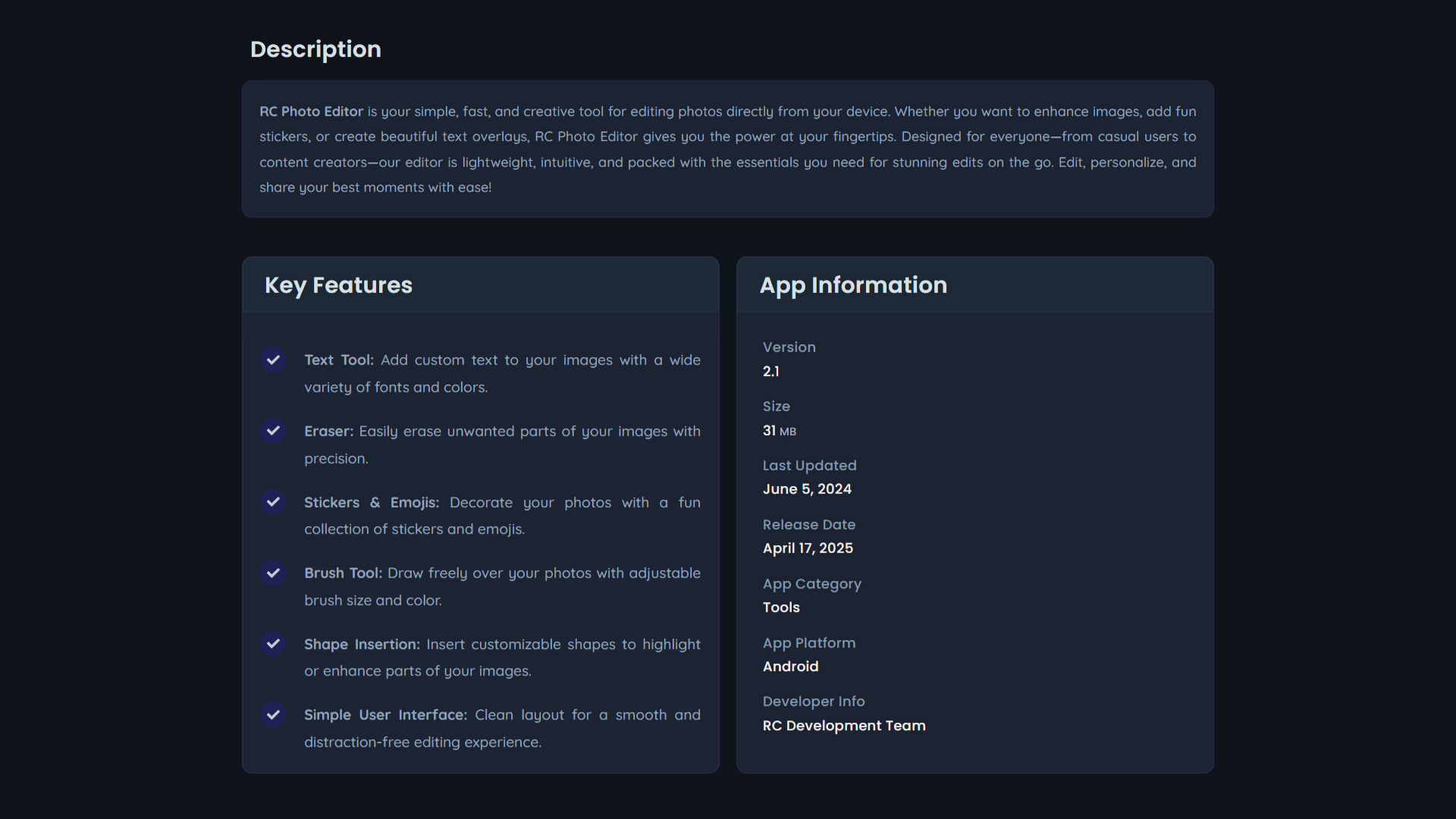Click the Shape Insertion feature title
1456x819 pixels.
click(x=362, y=645)
